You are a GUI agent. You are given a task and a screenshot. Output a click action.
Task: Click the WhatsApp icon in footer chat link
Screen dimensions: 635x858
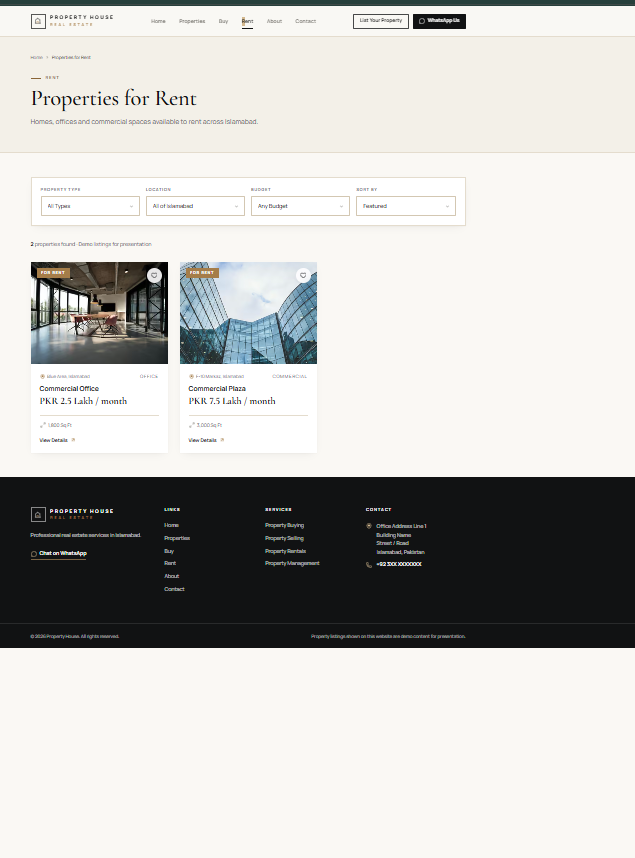pyautogui.click(x=34, y=554)
